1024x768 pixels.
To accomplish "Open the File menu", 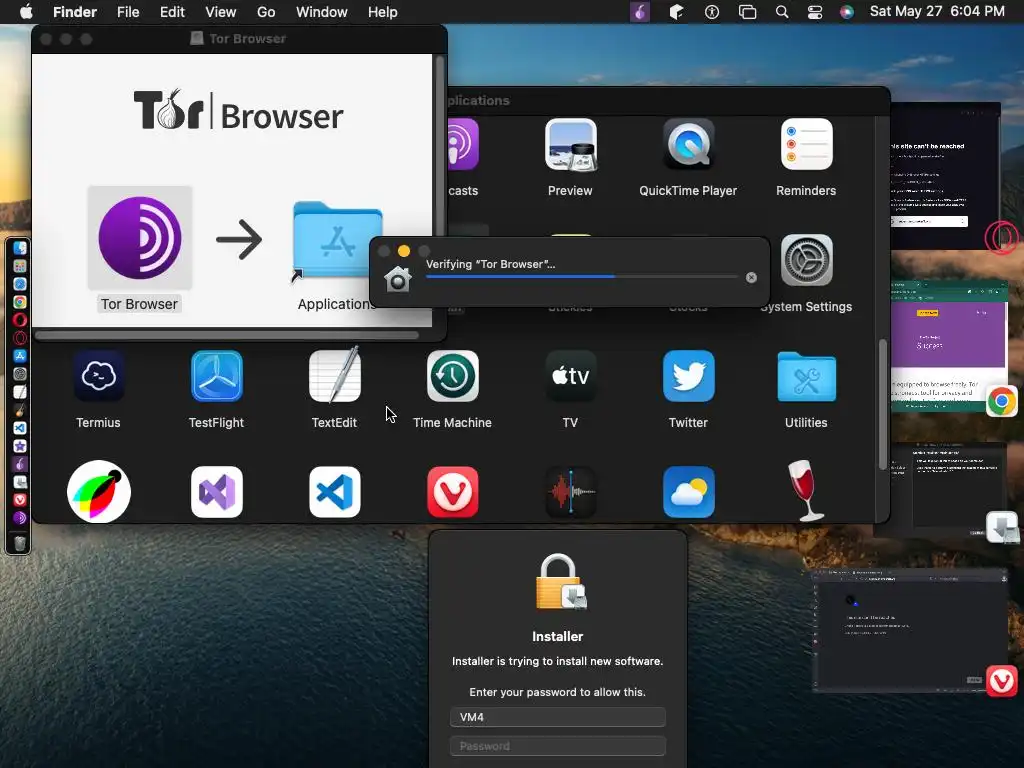I will click(x=128, y=12).
